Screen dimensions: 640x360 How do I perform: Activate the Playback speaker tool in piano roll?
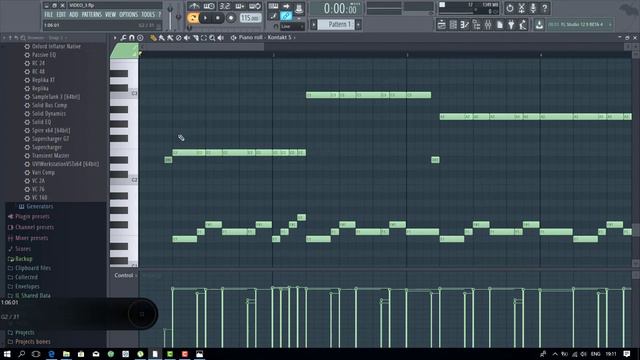click(x=221, y=38)
